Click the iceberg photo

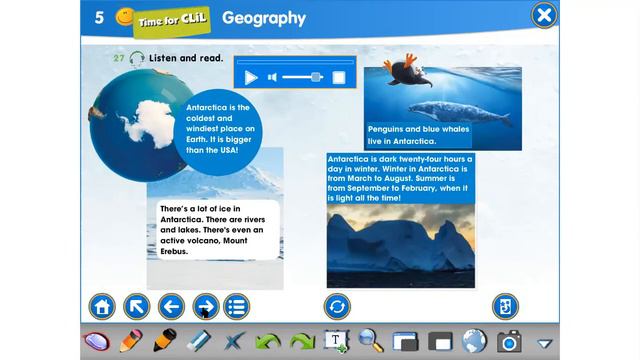point(400,246)
